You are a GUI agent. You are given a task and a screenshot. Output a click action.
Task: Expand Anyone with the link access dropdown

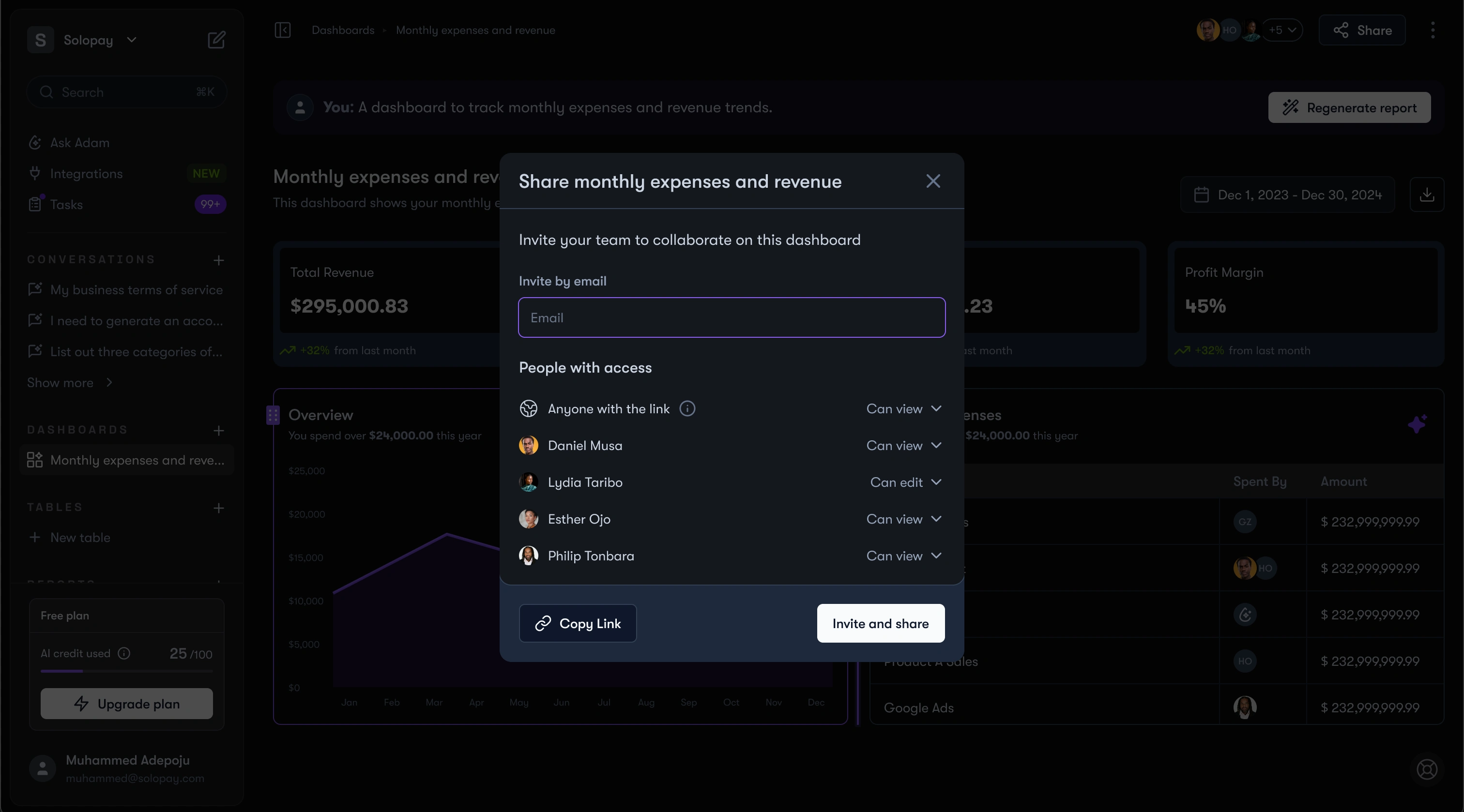[904, 408]
